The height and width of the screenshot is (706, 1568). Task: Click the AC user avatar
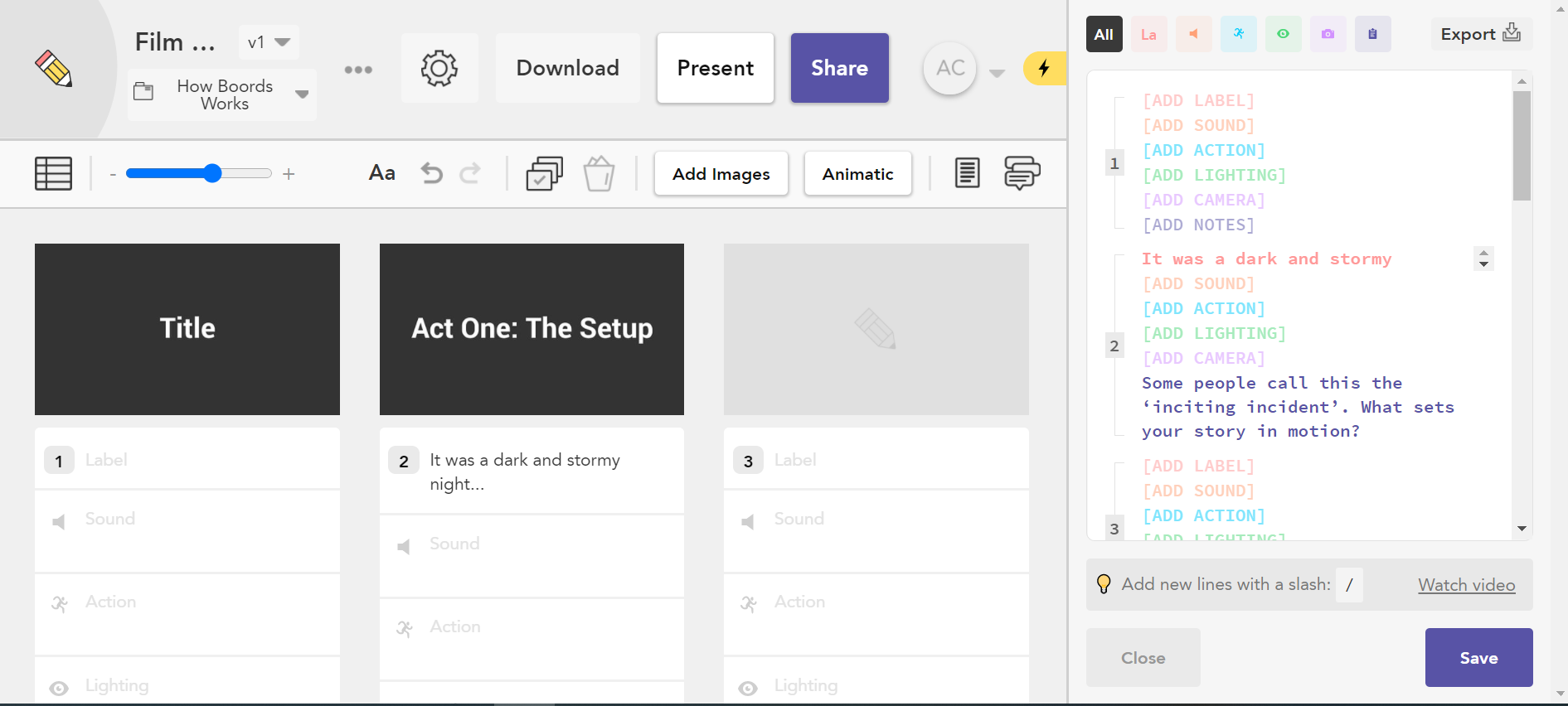950,68
